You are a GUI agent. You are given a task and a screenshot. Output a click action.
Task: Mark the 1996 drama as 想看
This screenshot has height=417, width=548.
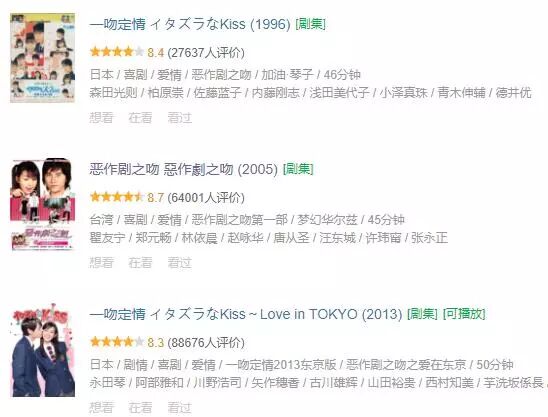[101, 117]
